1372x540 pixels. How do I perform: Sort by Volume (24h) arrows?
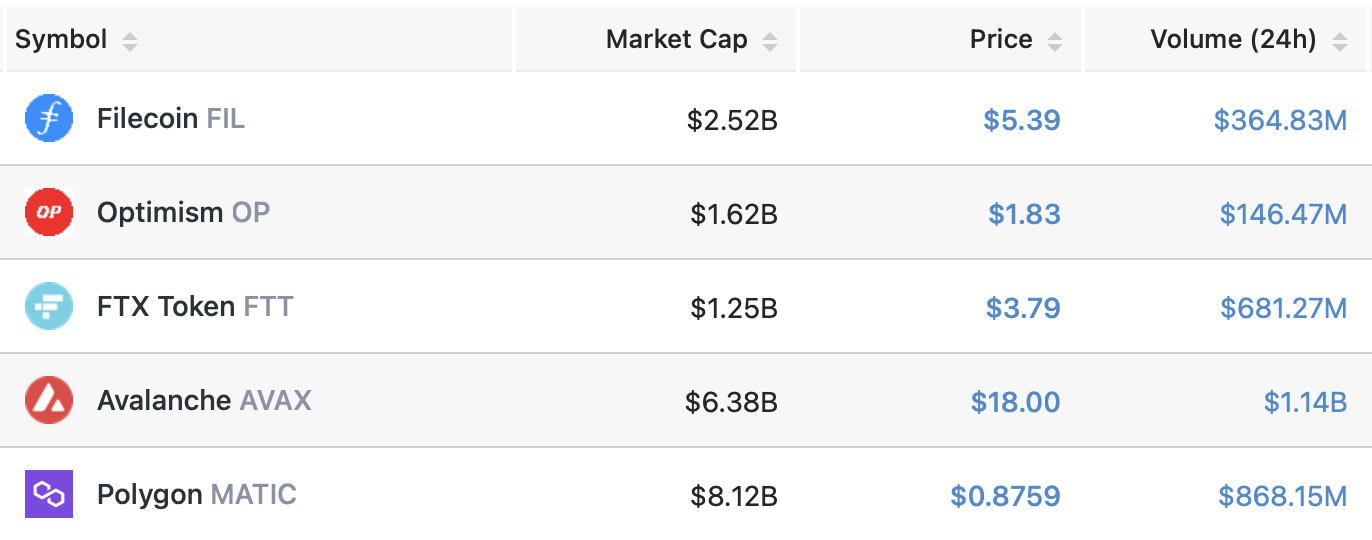tap(1338, 41)
